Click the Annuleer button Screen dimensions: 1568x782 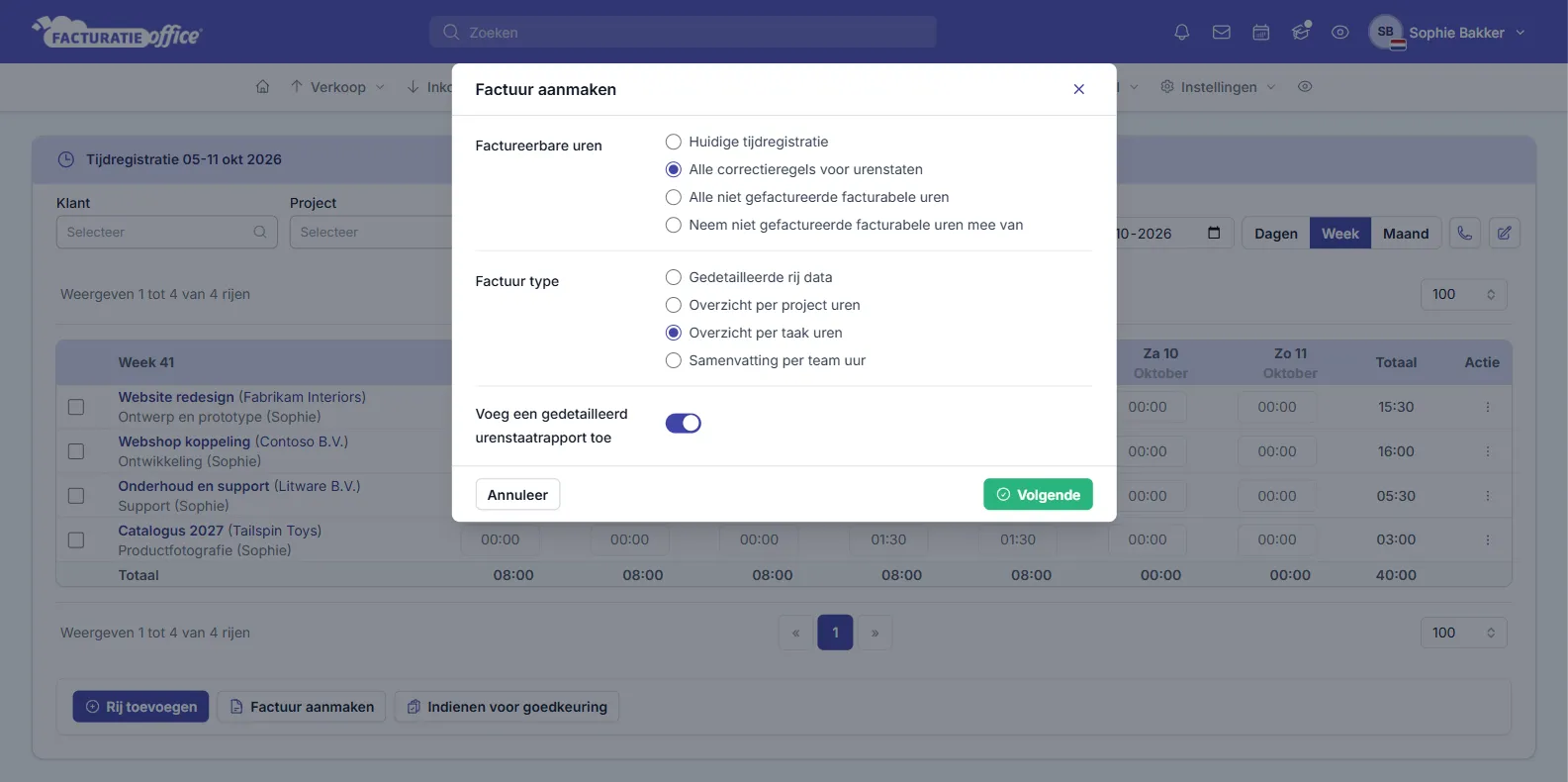tap(517, 495)
